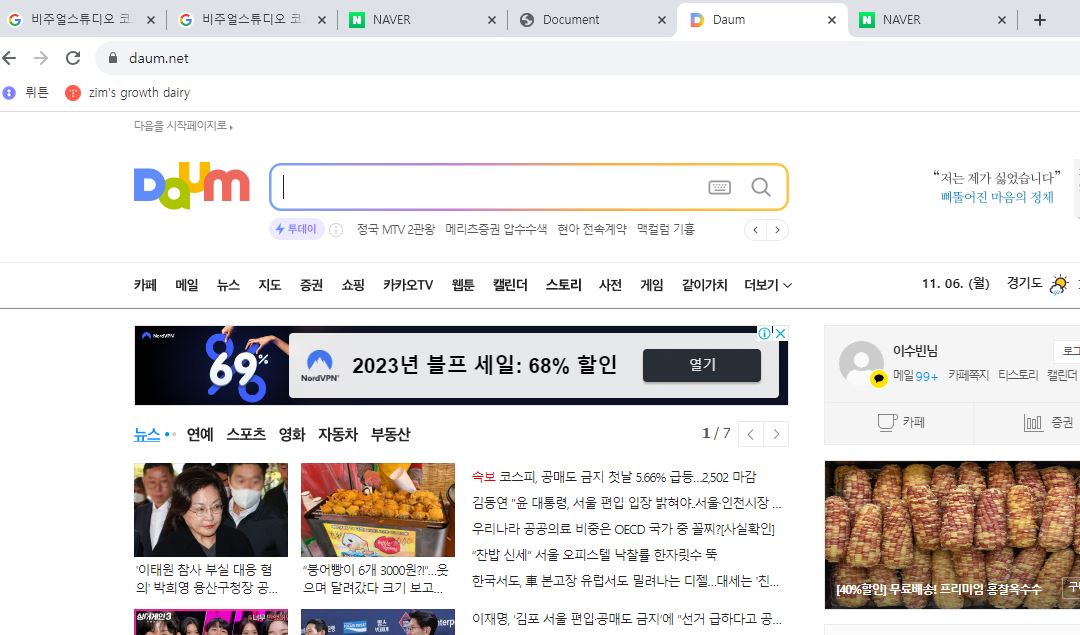Viewport: 1080px width, 635px height.
Task: Click the info icon next to 투데이
Action: (x=336, y=230)
